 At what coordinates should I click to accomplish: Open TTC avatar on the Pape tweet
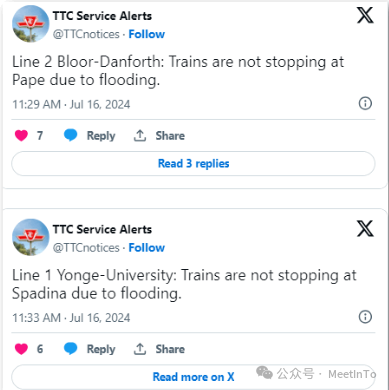click(x=31, y=24)
